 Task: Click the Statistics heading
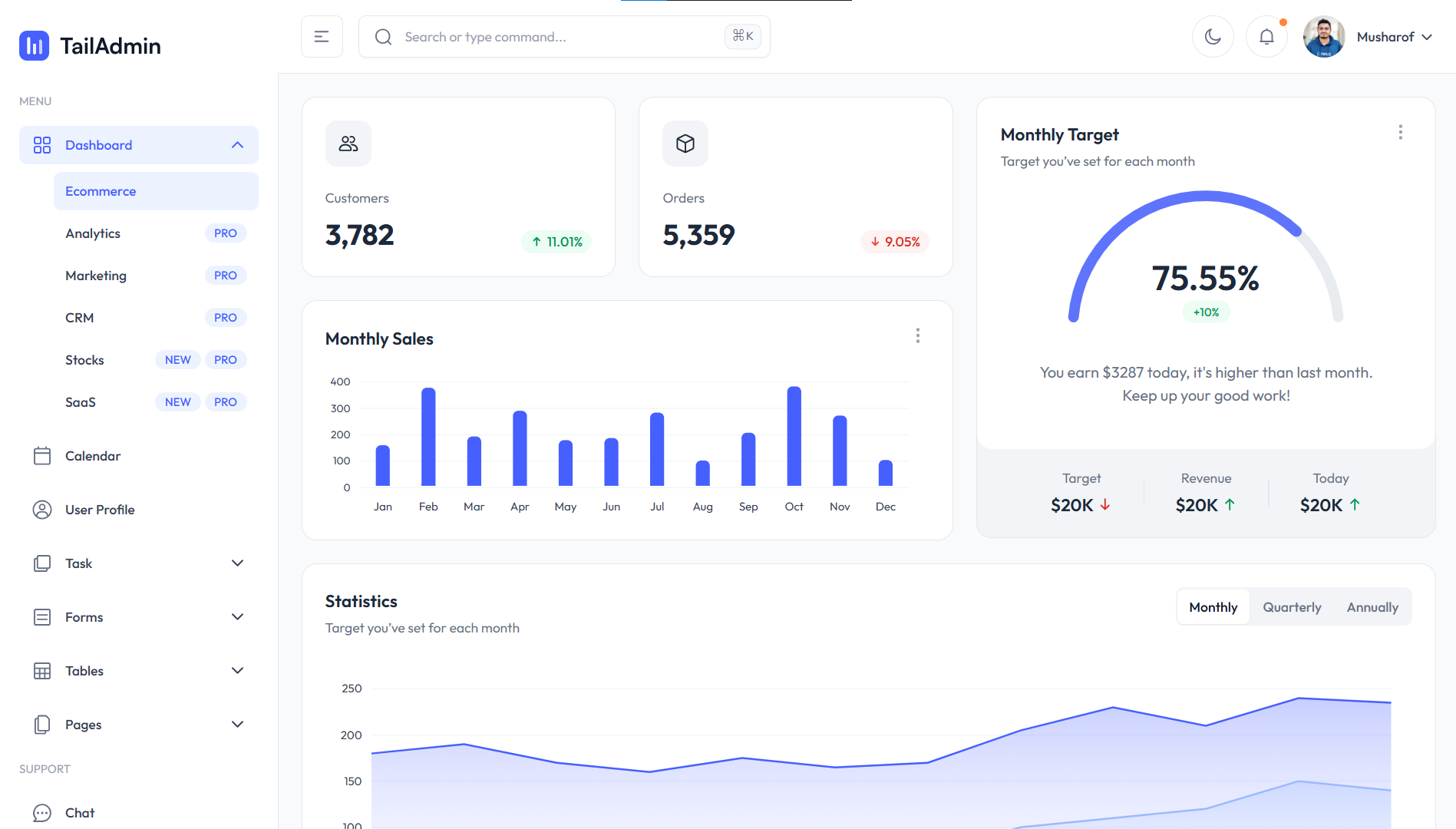[362, 601]
